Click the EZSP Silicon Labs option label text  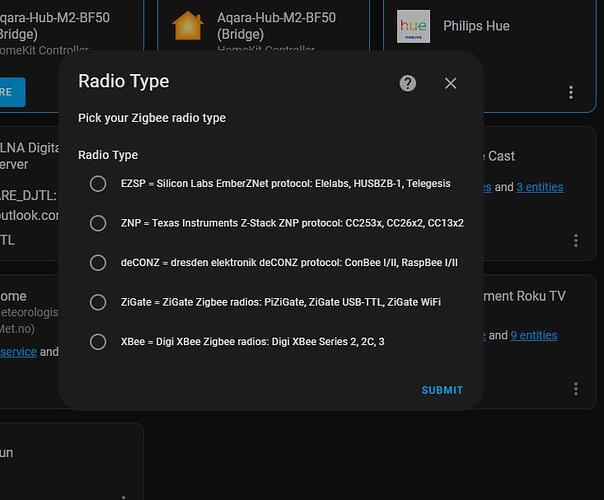point(285,183)
